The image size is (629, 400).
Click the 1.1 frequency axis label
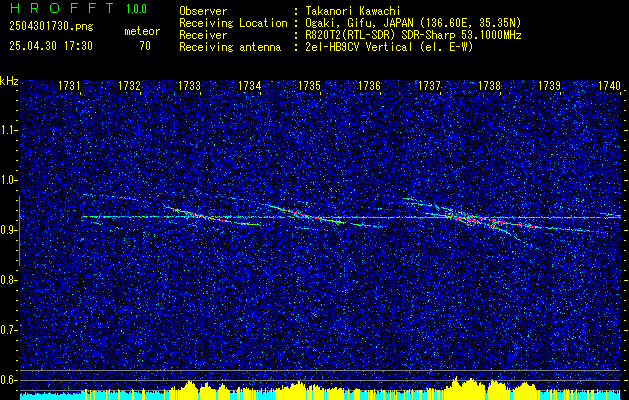8,130
